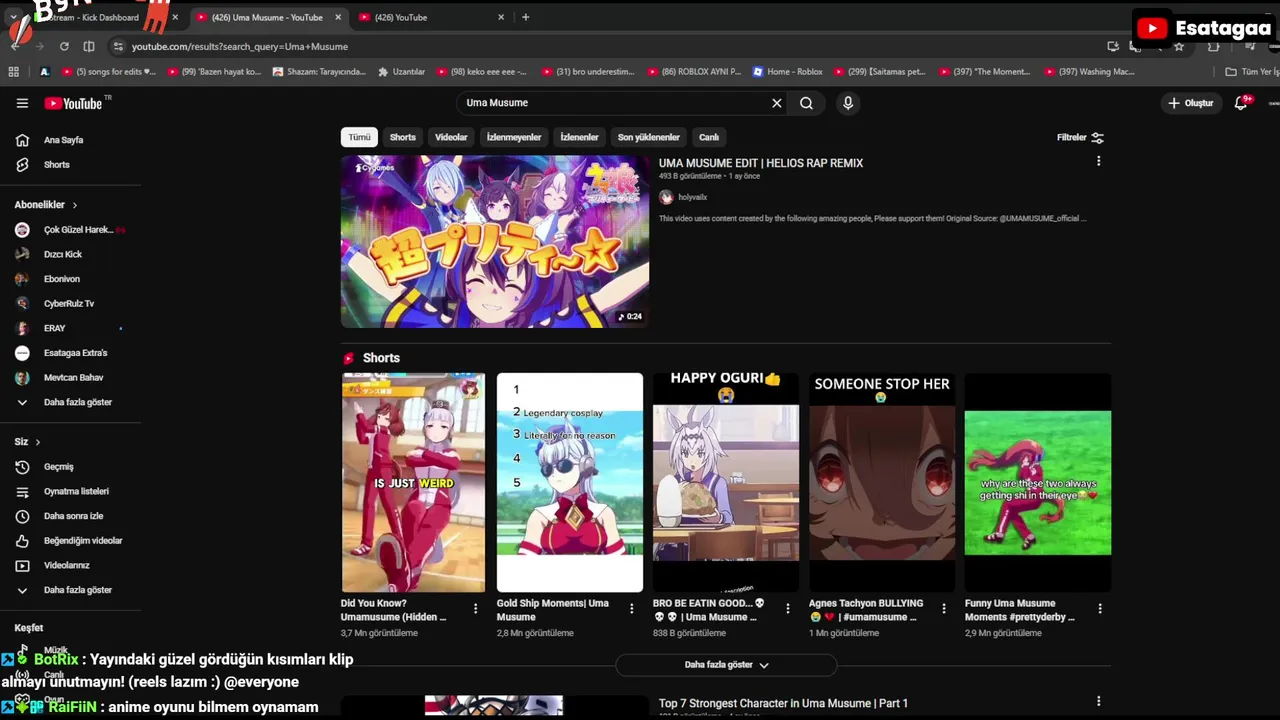Click the site info icon in address bar
This screenshot has height=720, width=1280.
[118, 46]
